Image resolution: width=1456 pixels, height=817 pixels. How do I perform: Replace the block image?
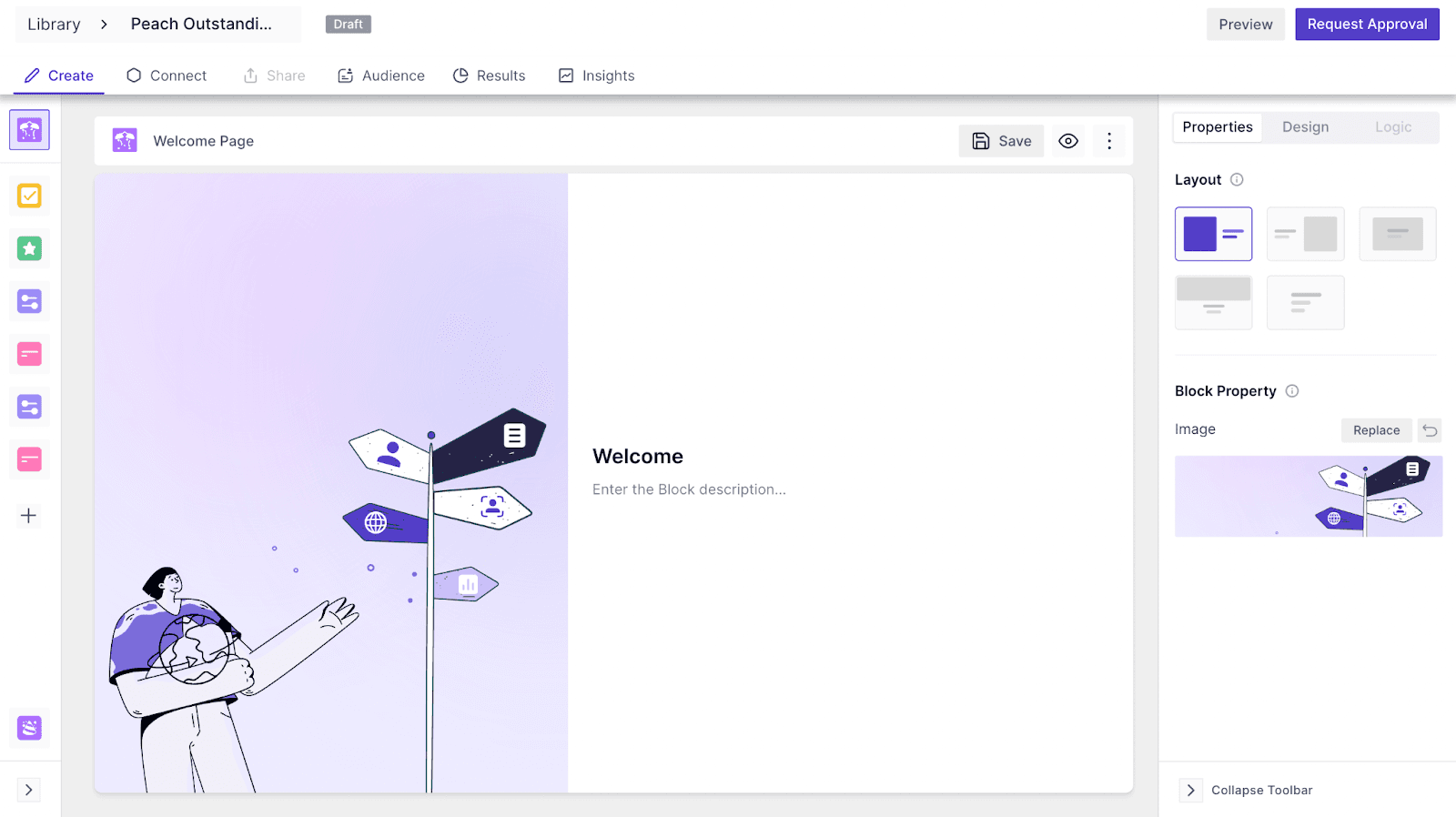1376,430
